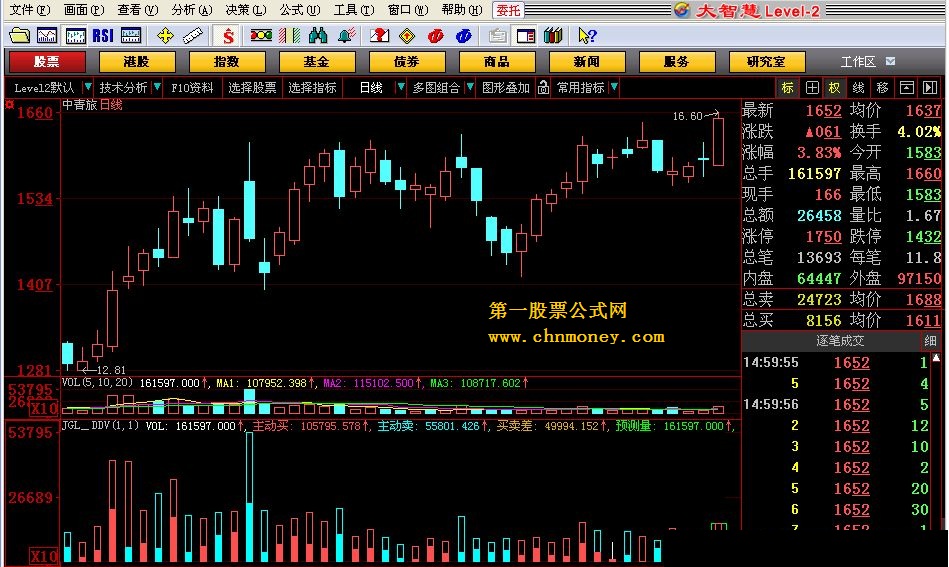
Task: Select the 服务 category button
Action: [677, 62]
